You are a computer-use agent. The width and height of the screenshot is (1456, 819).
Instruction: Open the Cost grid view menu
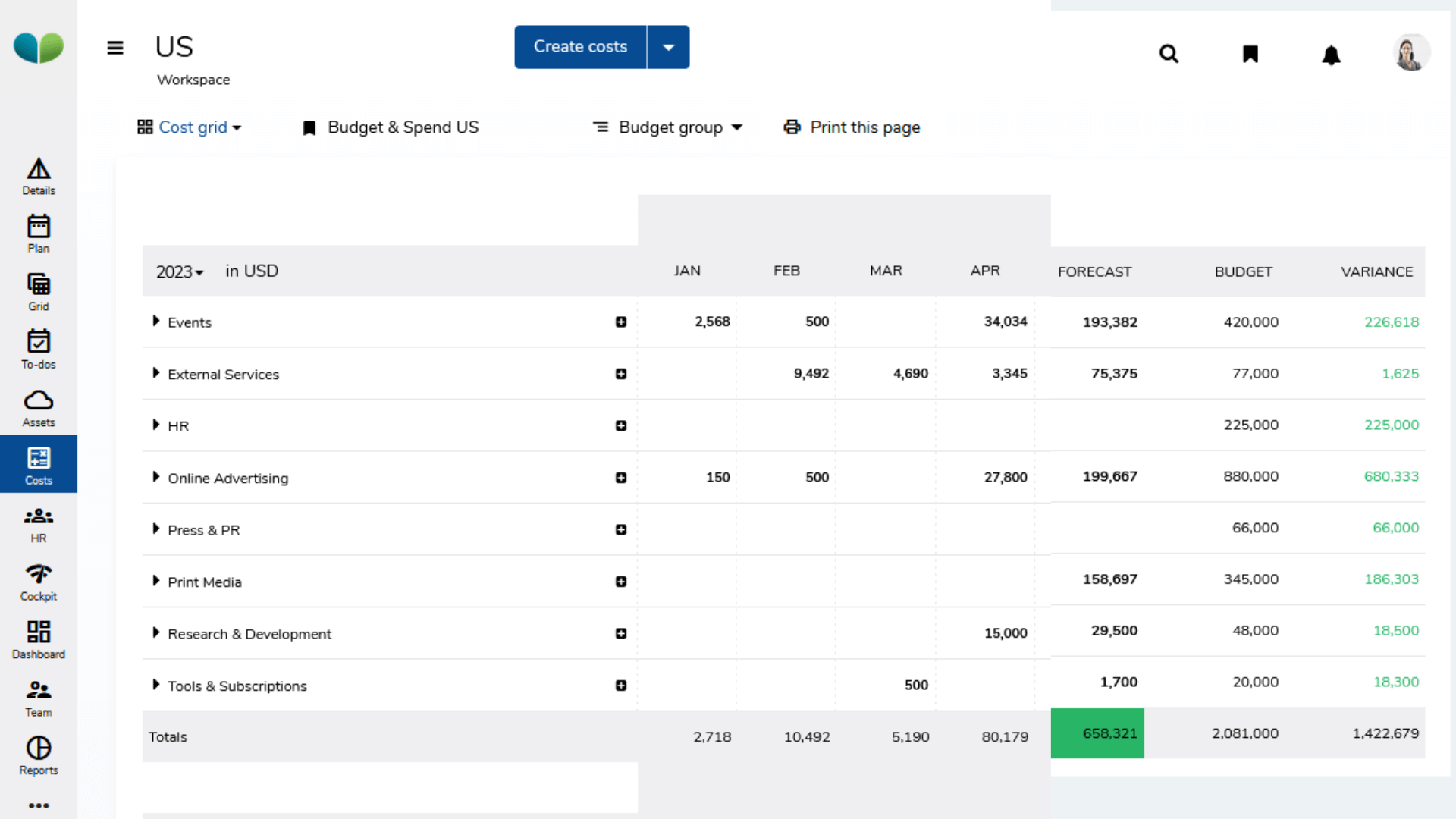pos(190,127)
